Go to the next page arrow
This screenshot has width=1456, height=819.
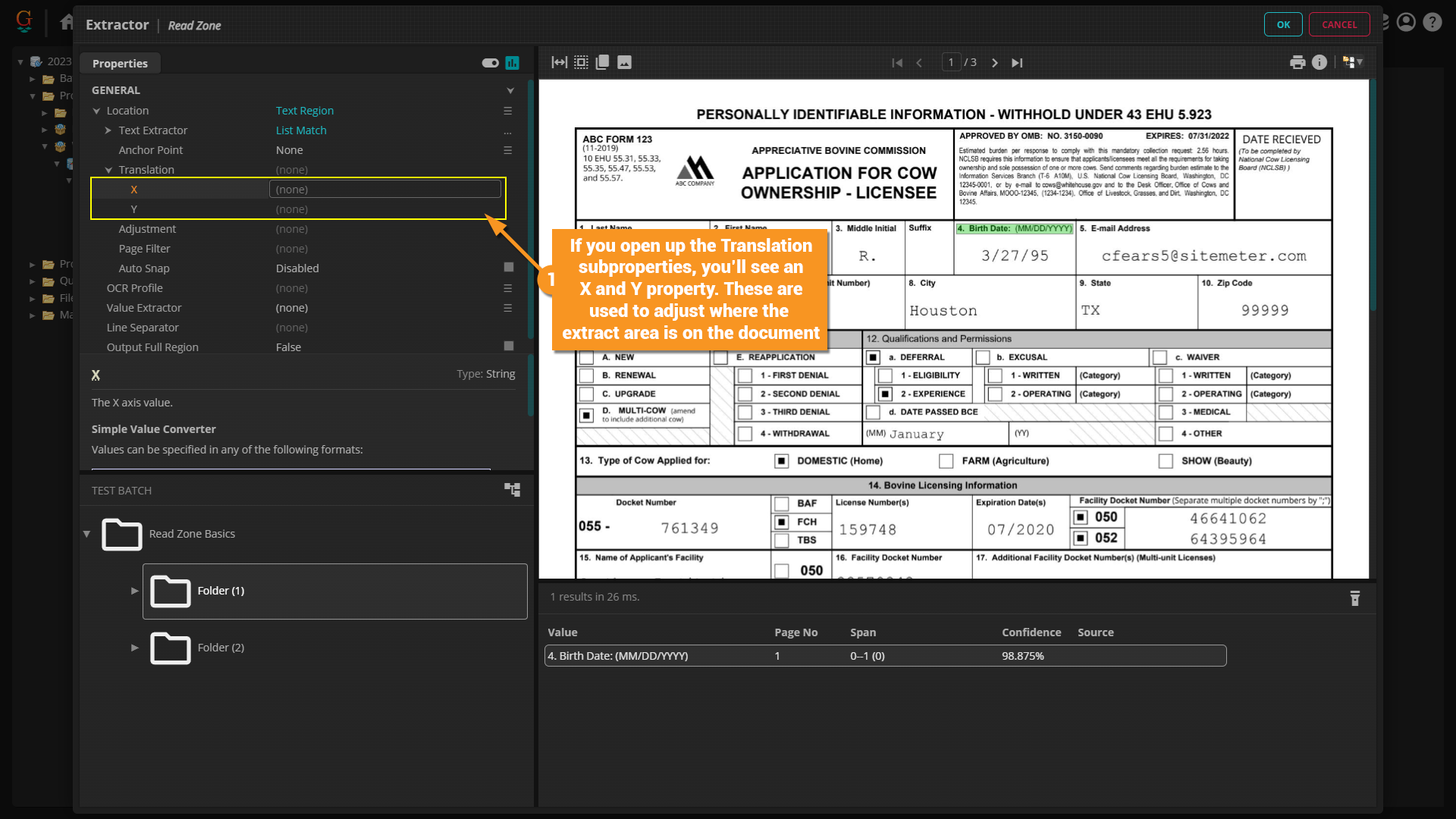point(995,63)
